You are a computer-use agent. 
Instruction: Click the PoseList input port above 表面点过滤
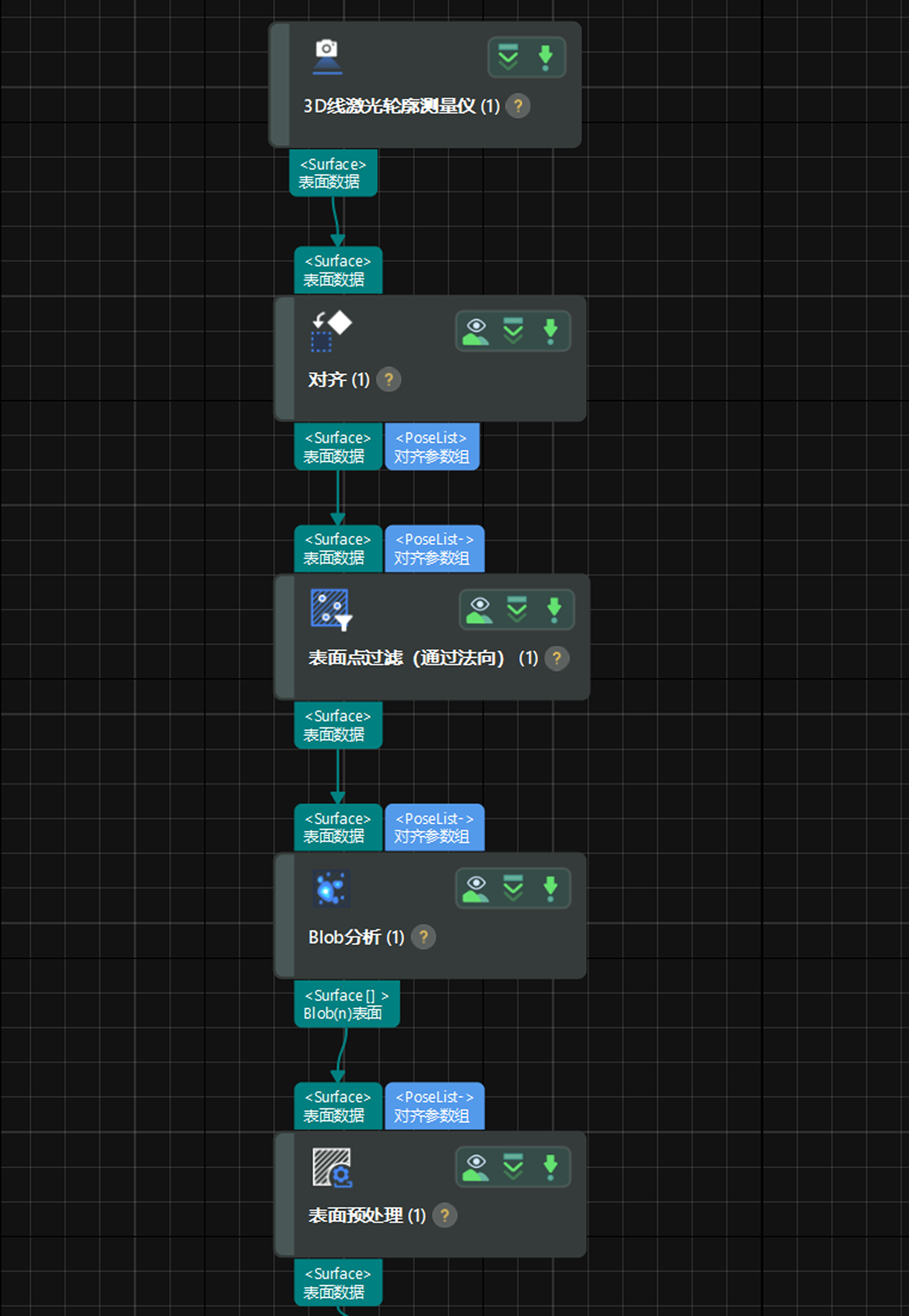(434, 549)
